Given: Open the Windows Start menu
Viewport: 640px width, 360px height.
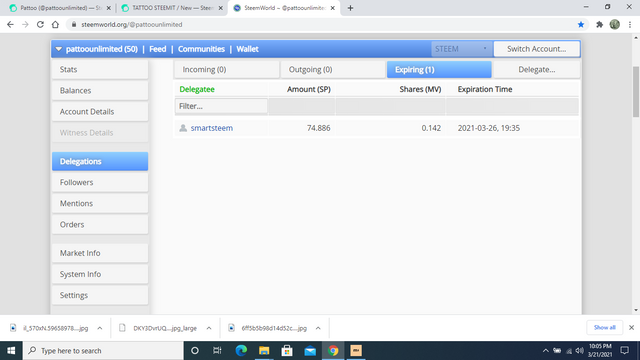Looking at the screenshot, I should point(11,351).
